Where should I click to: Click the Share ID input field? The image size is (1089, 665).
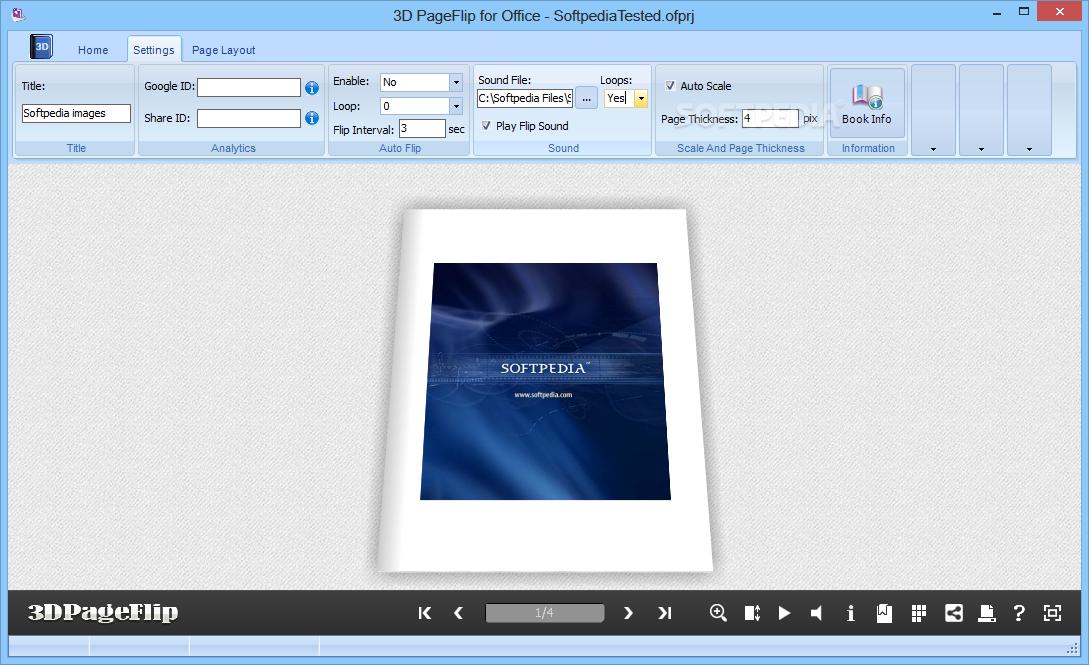click(249, 119)
